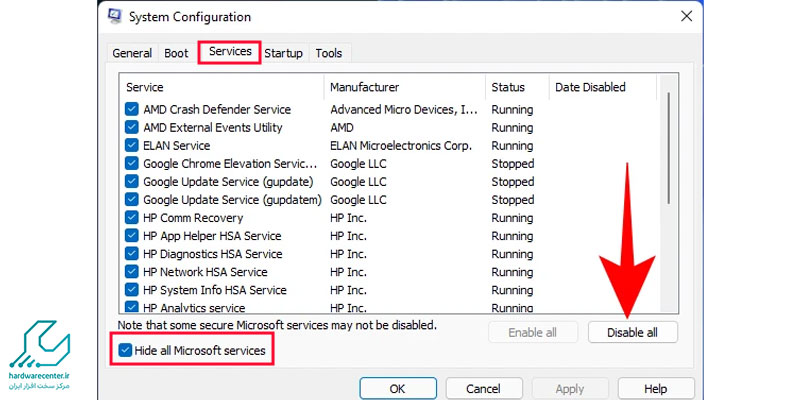Click HP Inc. manufacturer for Diagnostics HSA
Screen dimensions: 800x400
348,254
